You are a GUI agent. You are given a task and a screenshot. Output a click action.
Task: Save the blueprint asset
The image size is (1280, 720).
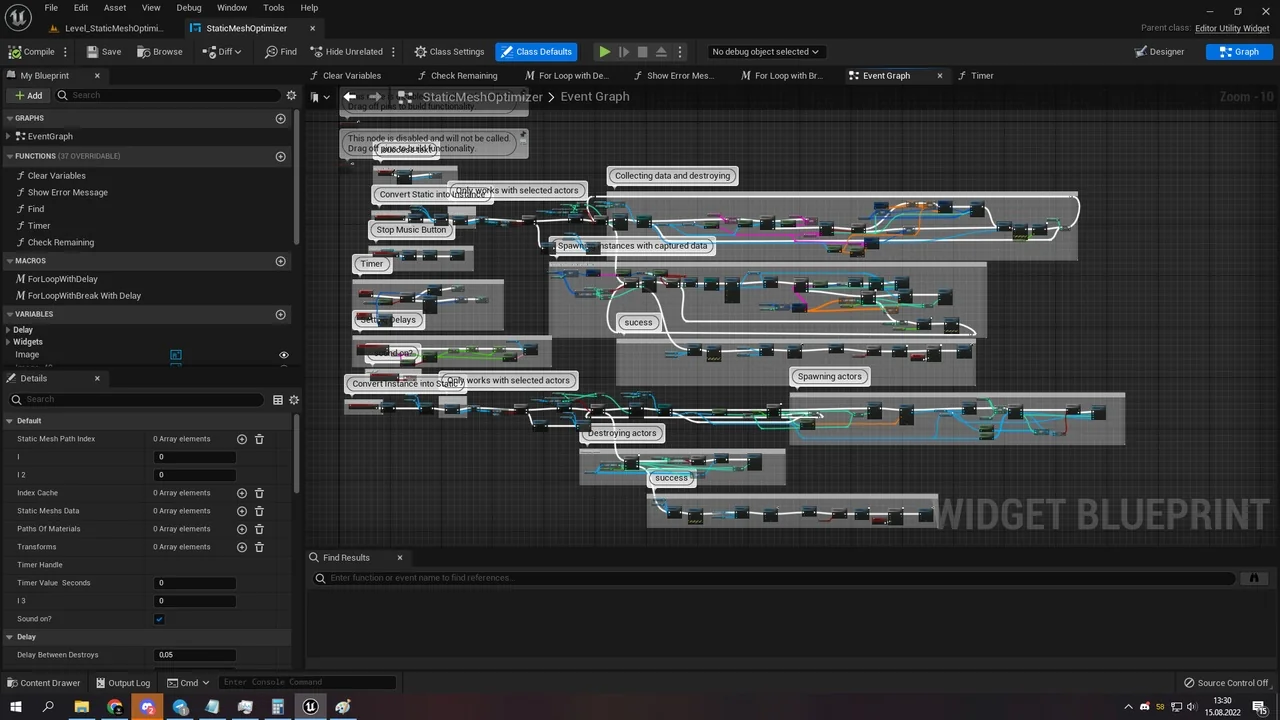click(x=104, y=52)
